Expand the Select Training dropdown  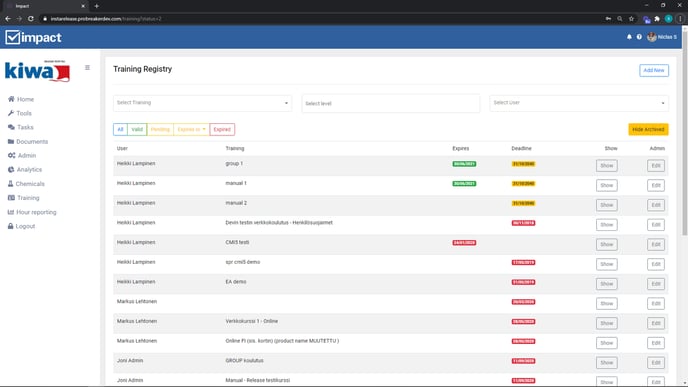point(202,103)
